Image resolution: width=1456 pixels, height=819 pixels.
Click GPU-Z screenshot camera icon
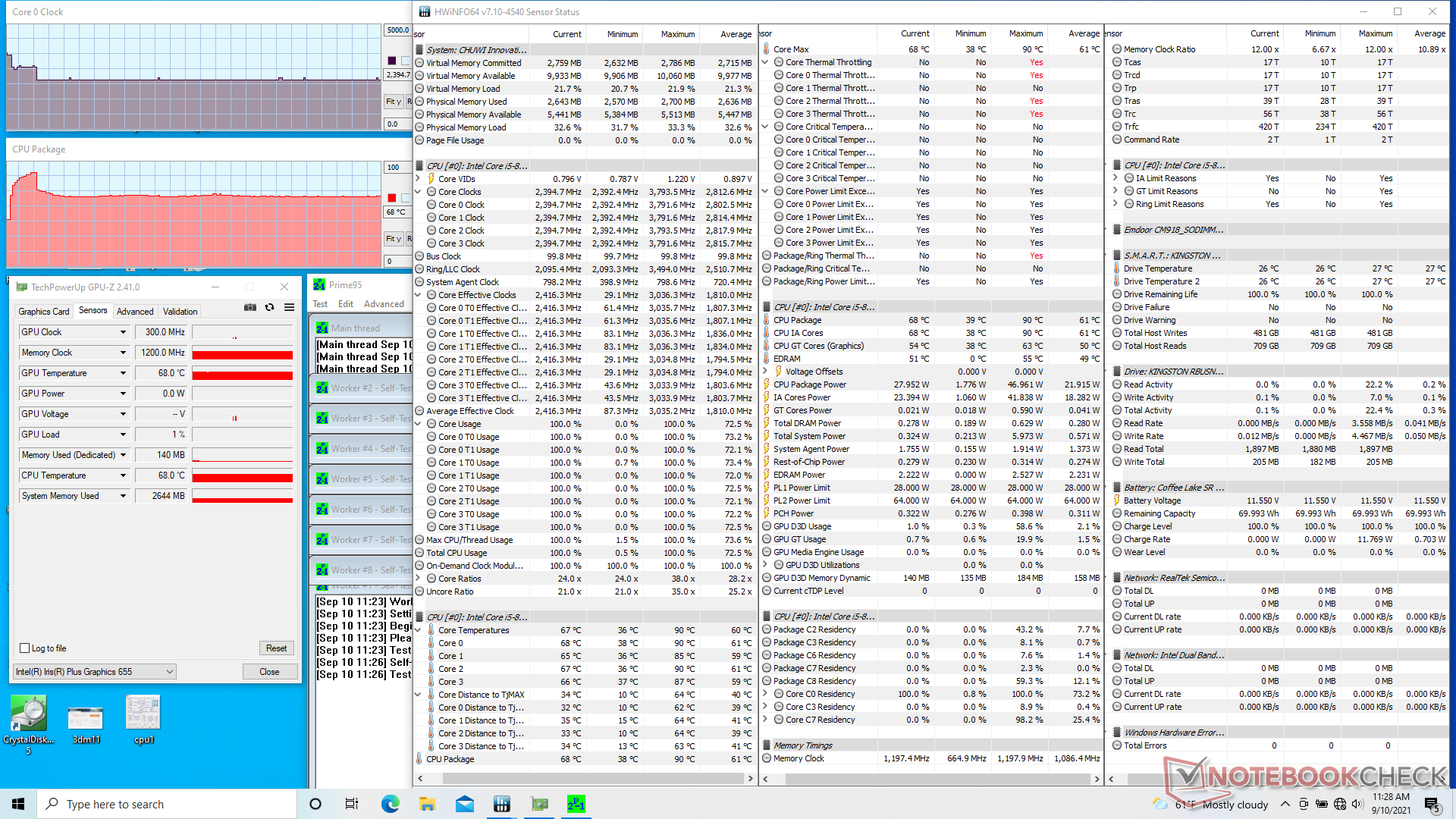(x=249, y=307)
